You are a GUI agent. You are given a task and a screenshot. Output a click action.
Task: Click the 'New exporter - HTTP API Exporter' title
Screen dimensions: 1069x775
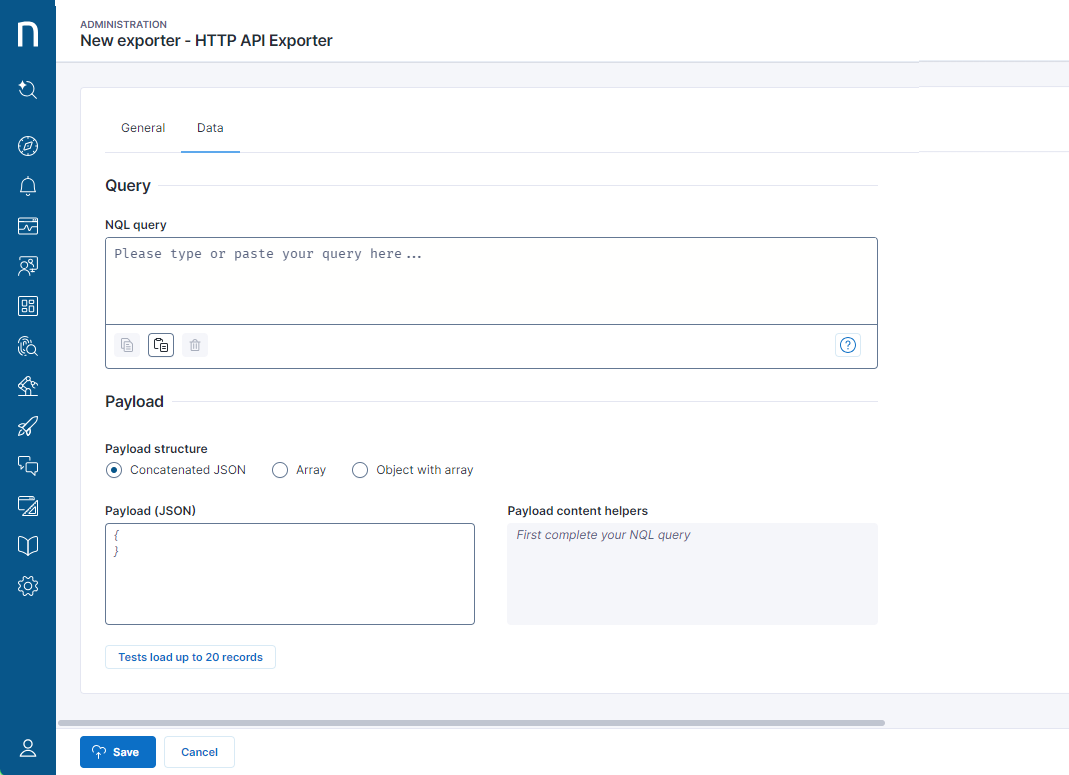tap(206, 41)
